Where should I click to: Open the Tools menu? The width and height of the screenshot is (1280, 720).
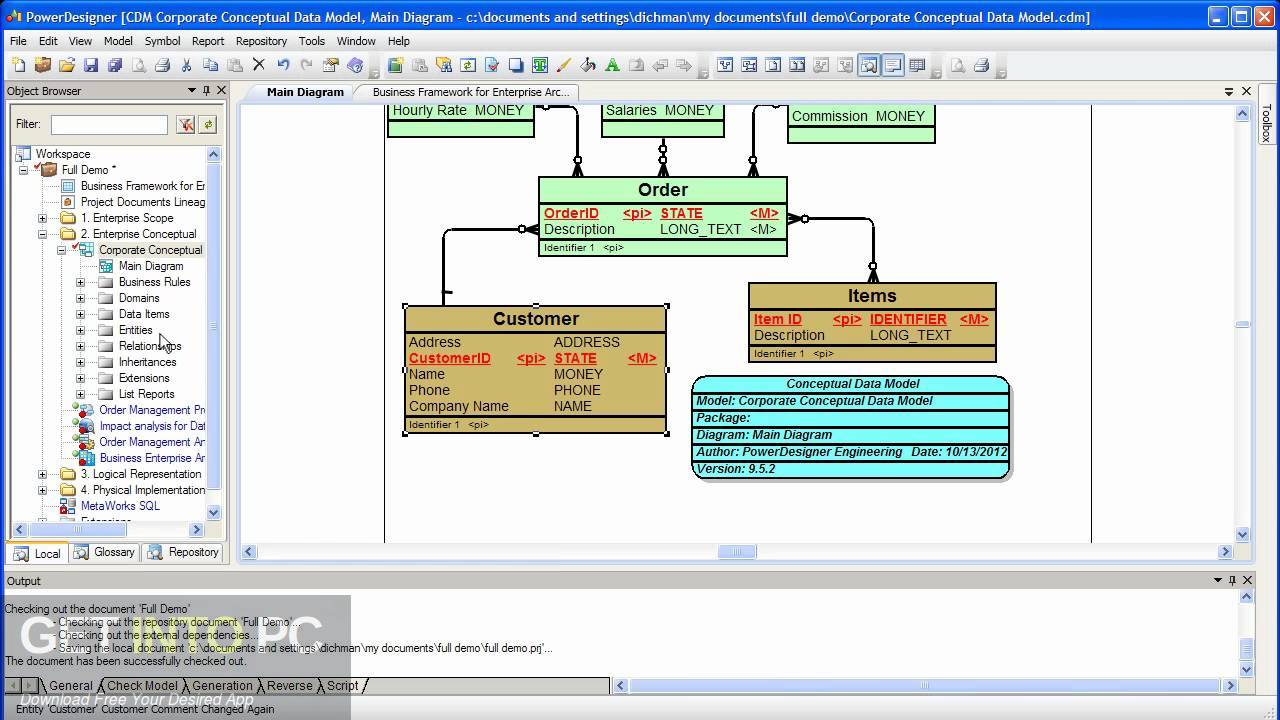pyautogui.click(x=312, y=41)
